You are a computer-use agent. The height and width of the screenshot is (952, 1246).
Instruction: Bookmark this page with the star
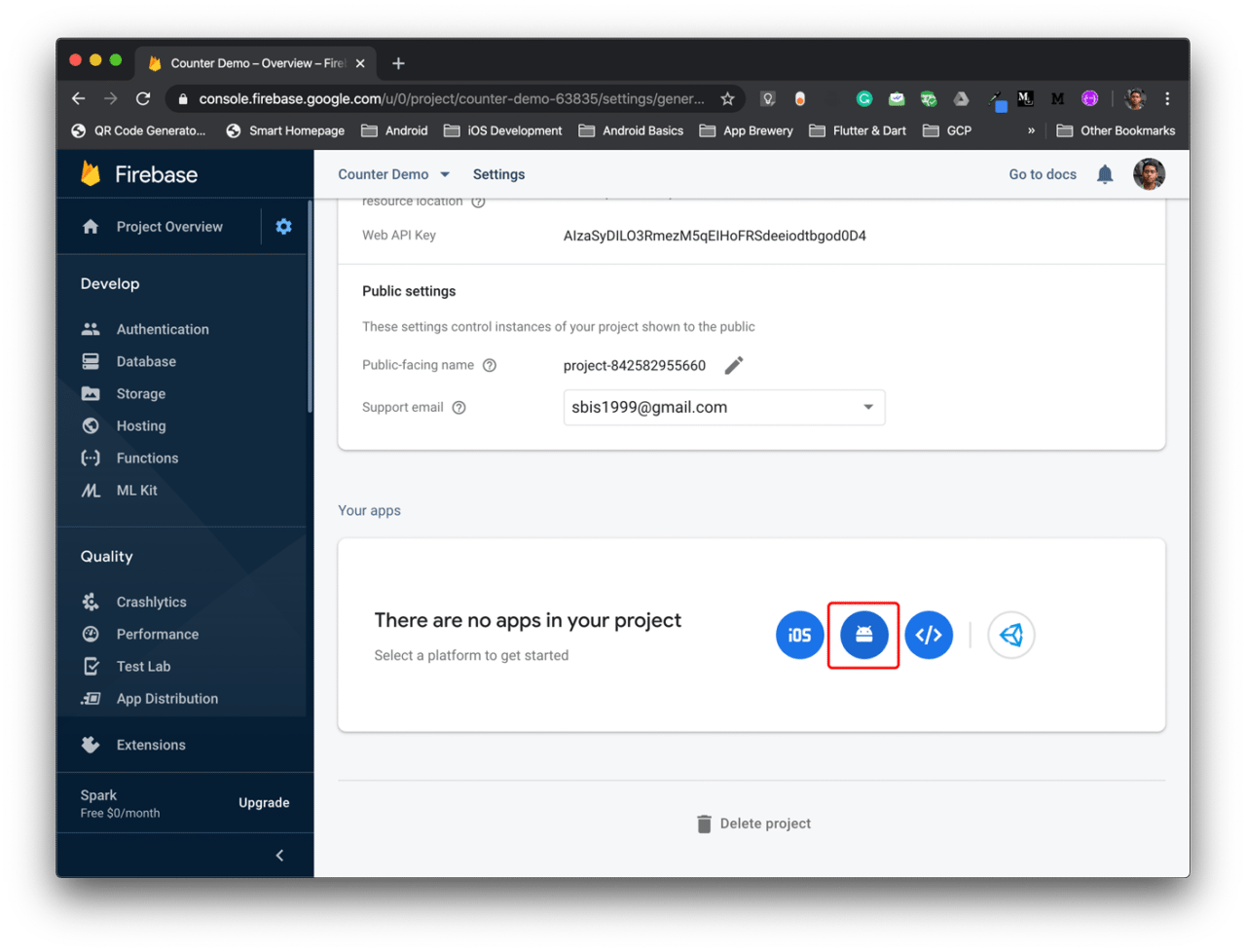coord(727,98)
